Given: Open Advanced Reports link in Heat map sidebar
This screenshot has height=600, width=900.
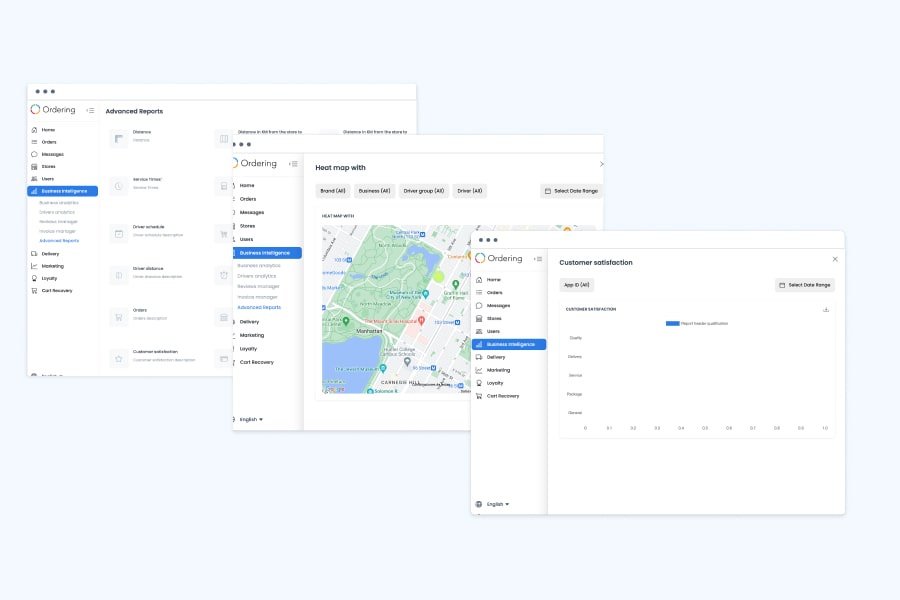Looking at the screenshot, I should 259,307.
